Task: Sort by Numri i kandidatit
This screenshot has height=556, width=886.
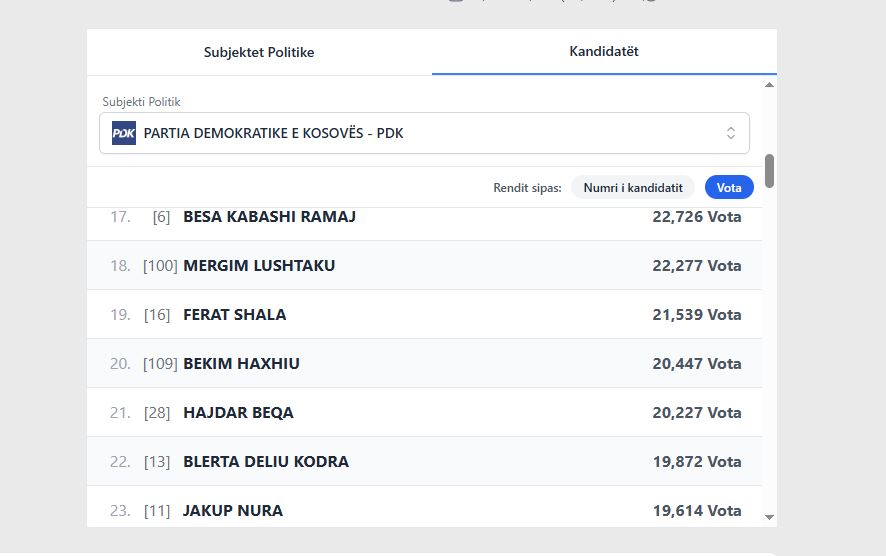Action: (632, 188)
